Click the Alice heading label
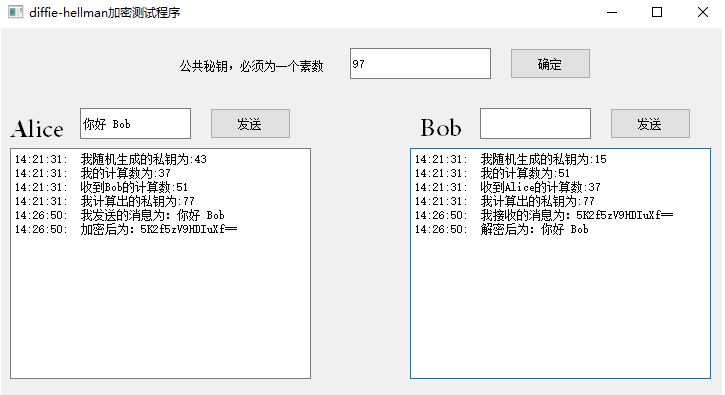Screen dimensions: 725x395 tap(37, 129)
